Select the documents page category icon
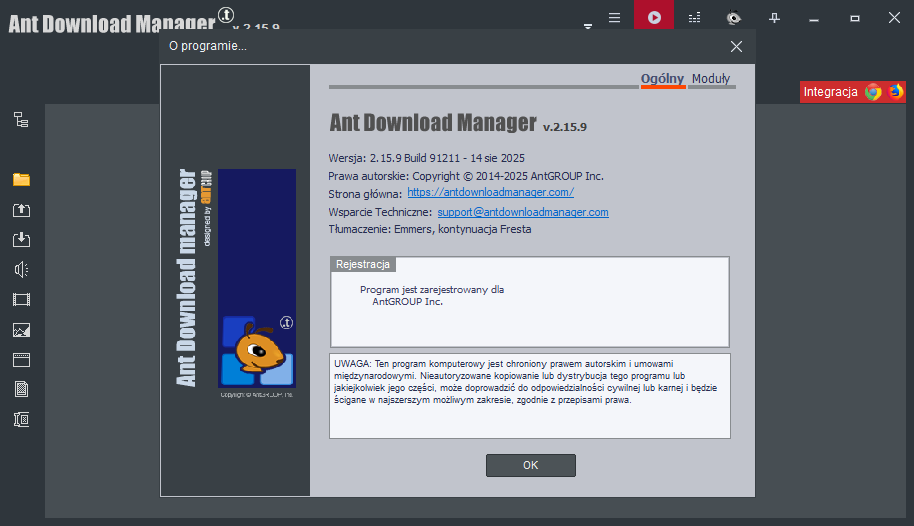Screen dimensions: 914x526 point(21,389)
